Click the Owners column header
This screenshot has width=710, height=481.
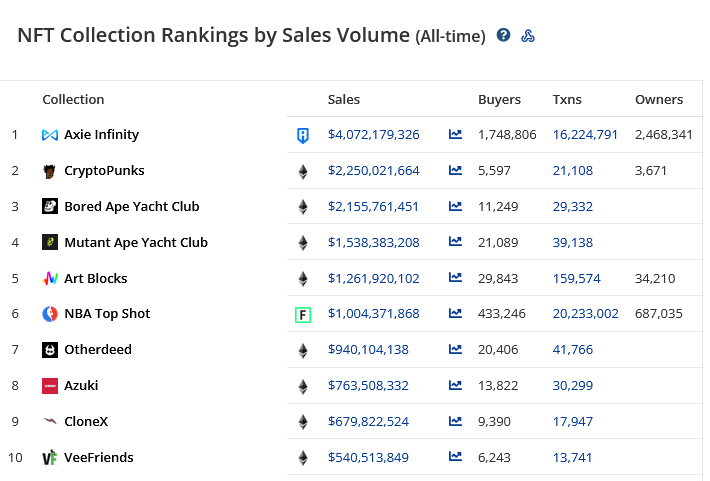click(x=659, y=99)
